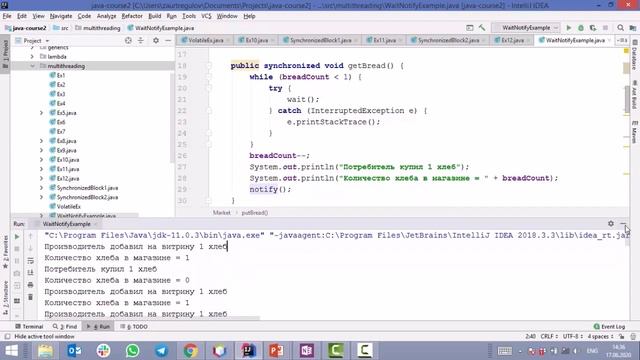Hide the Project tool window minus icon
640x360 pixels.
(x=168, y=40)
